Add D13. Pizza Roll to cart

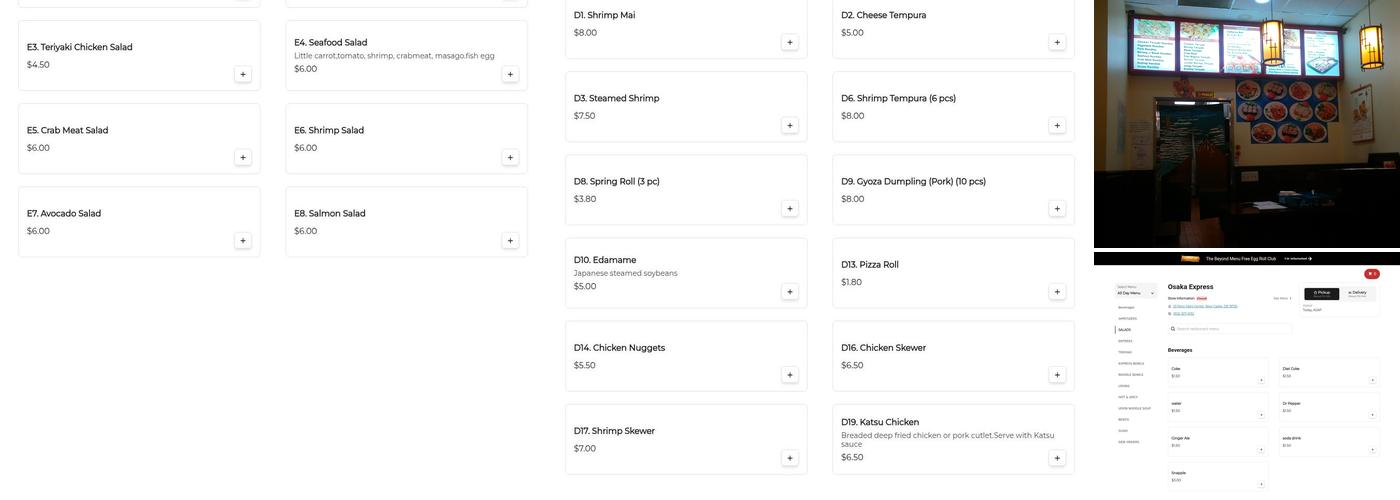point(1057,292)
